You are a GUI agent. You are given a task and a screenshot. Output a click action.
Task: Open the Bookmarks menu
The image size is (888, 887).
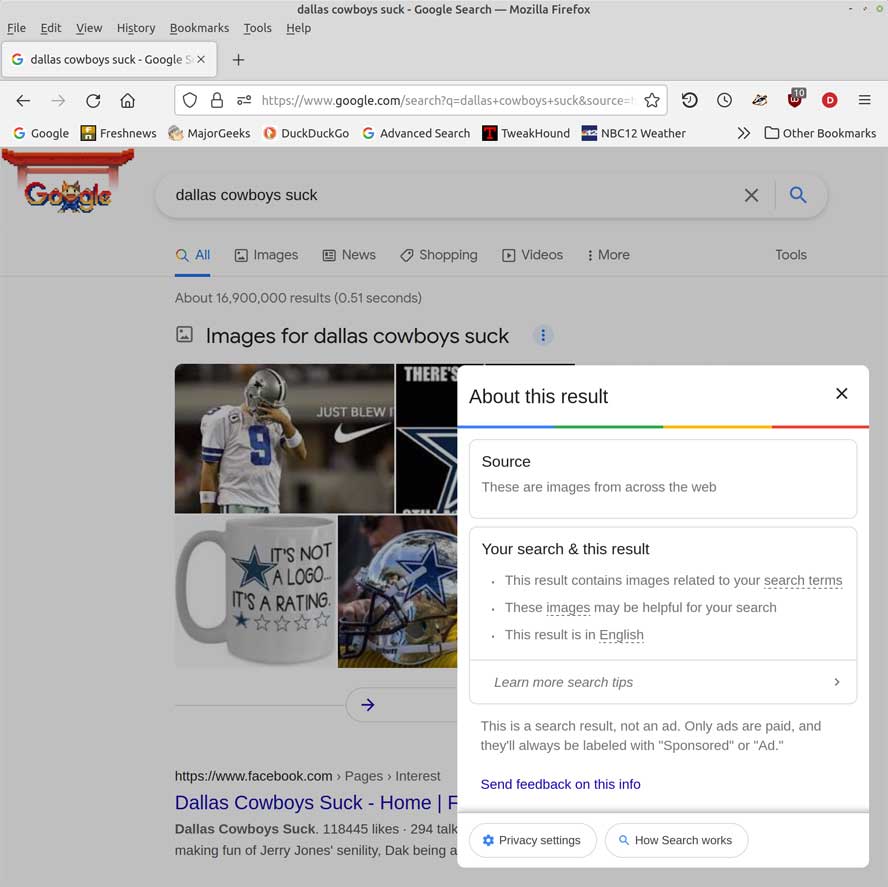(x=199, y=28)
